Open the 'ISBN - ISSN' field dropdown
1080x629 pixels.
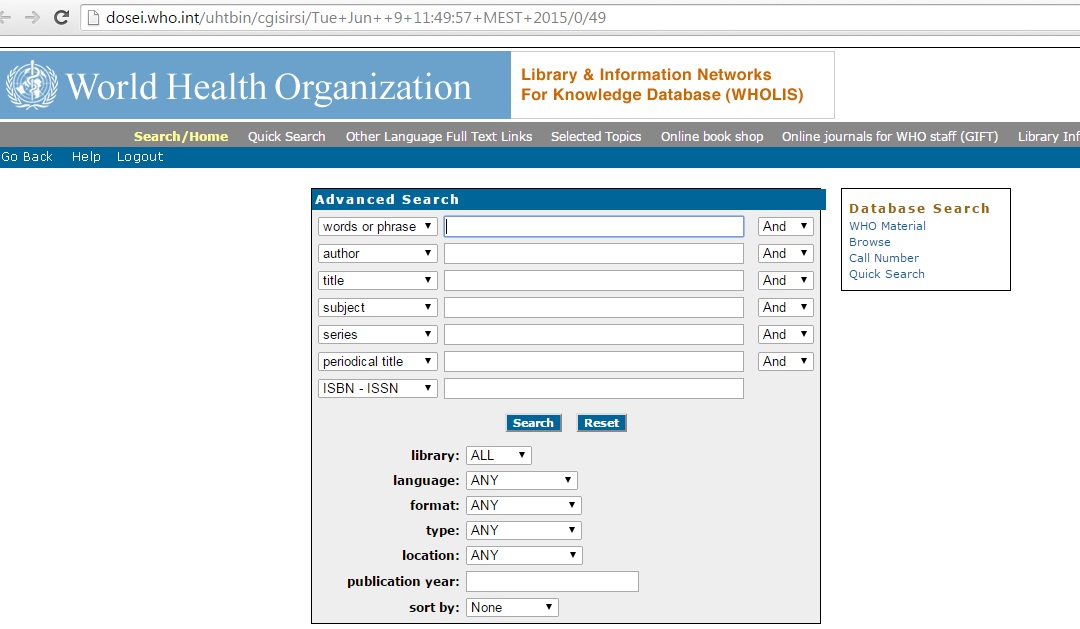click(x=377, y=388)
